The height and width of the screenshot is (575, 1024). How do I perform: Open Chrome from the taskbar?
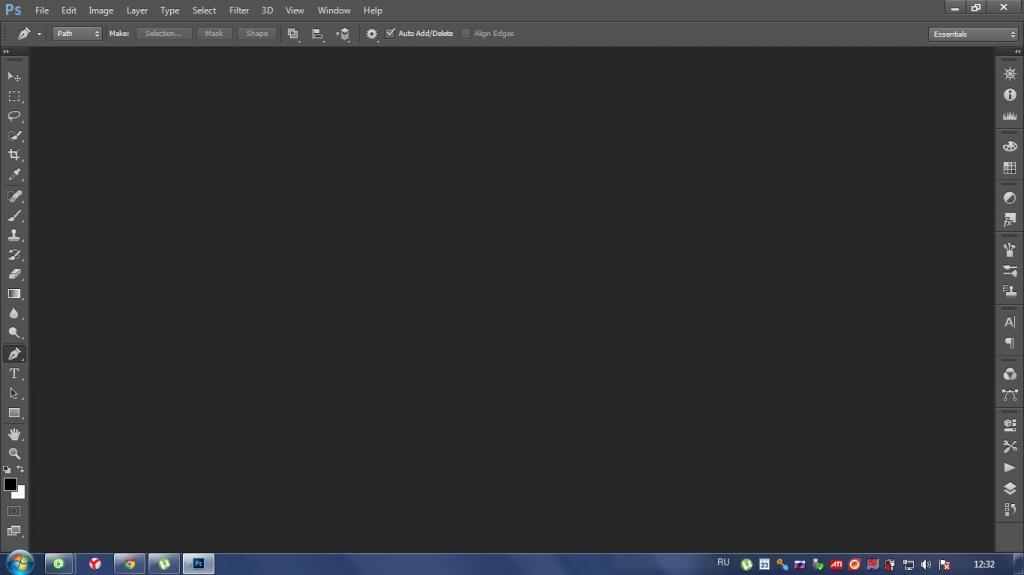pyautogui.click(x=129, y=564)
